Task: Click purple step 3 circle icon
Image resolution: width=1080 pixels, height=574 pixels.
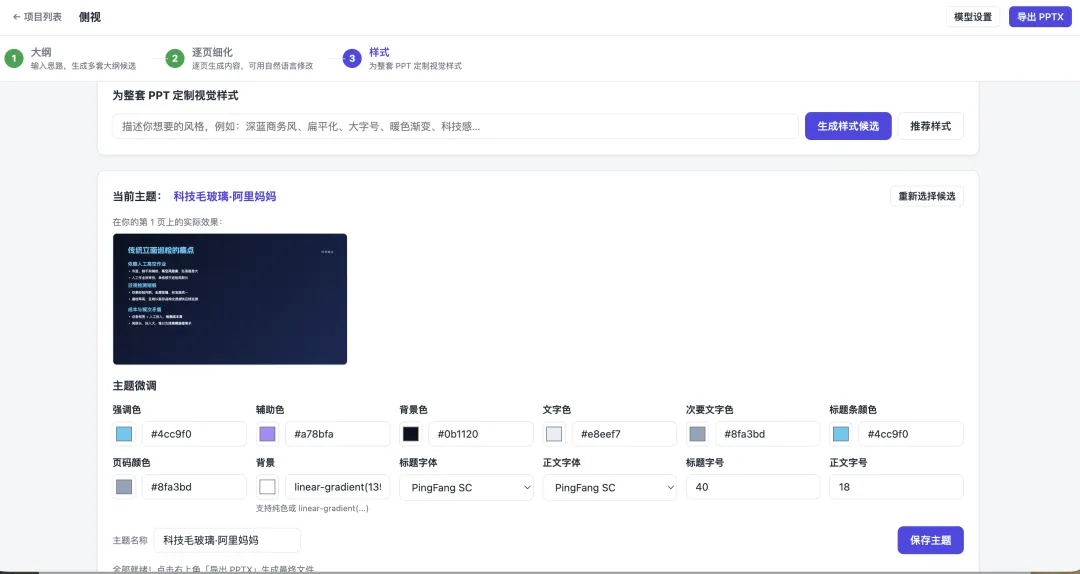Action: point(352,59)
